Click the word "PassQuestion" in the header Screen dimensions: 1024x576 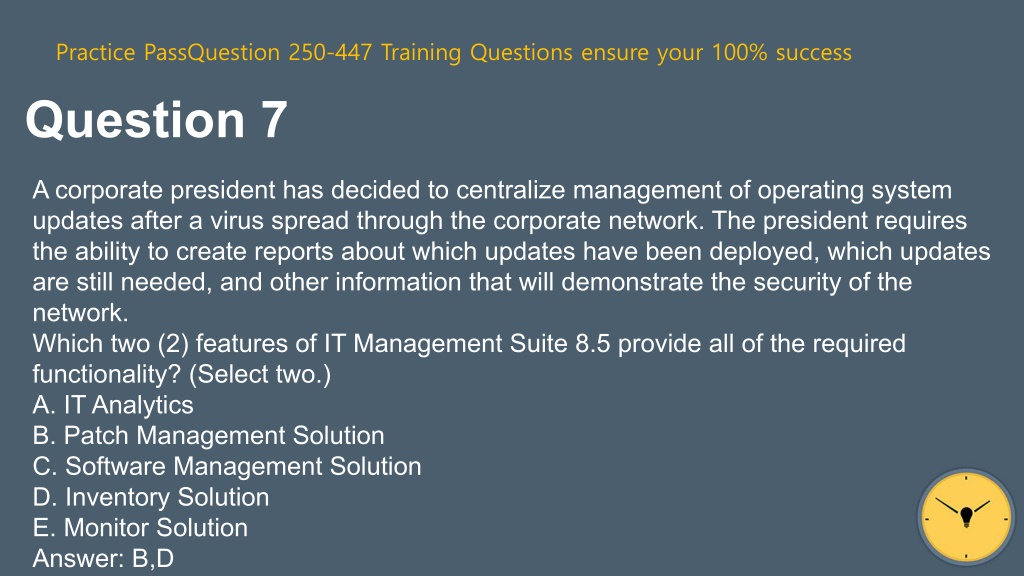tap(212, 52)
